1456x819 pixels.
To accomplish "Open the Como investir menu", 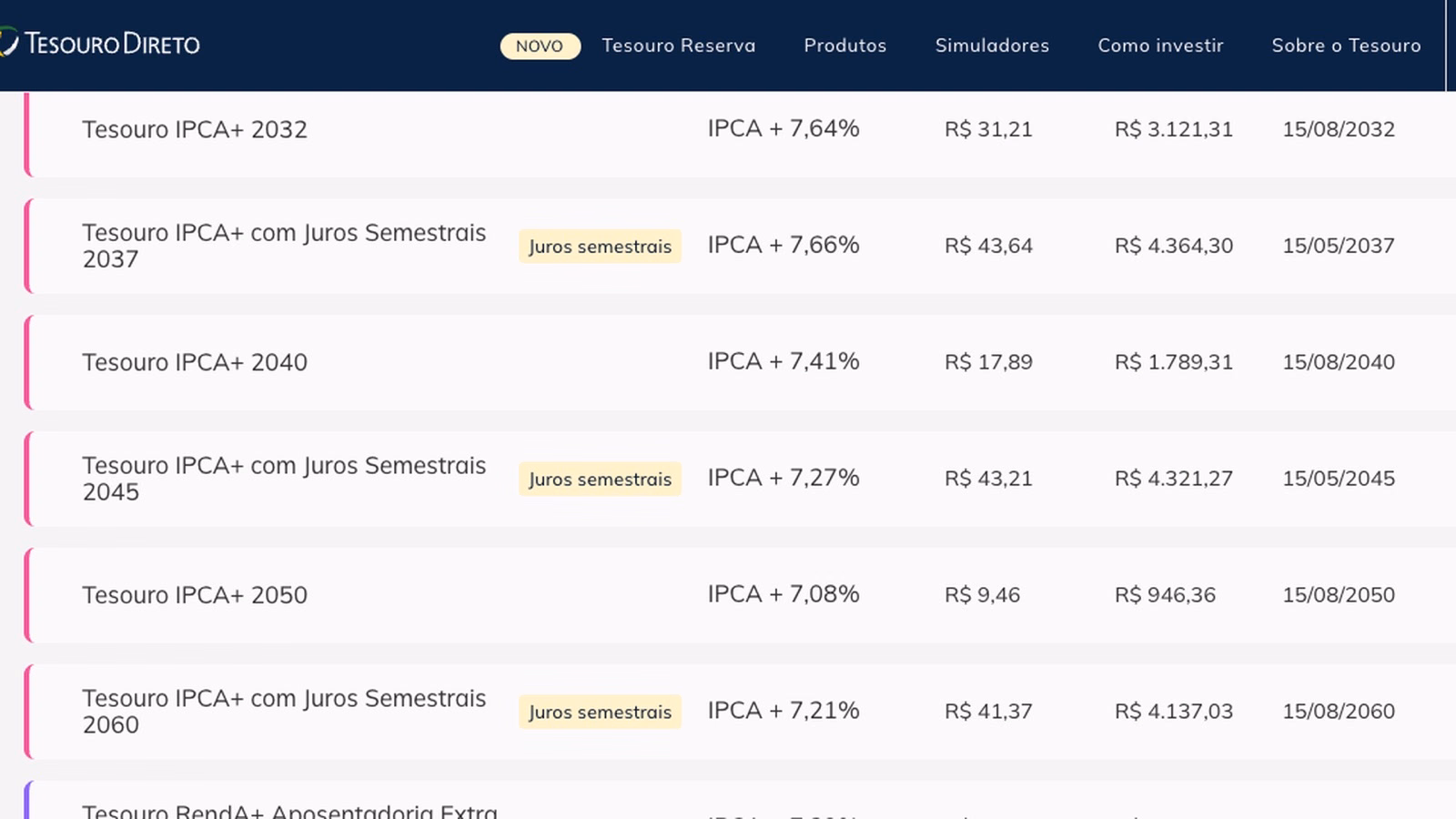I will click(1160, 45).
